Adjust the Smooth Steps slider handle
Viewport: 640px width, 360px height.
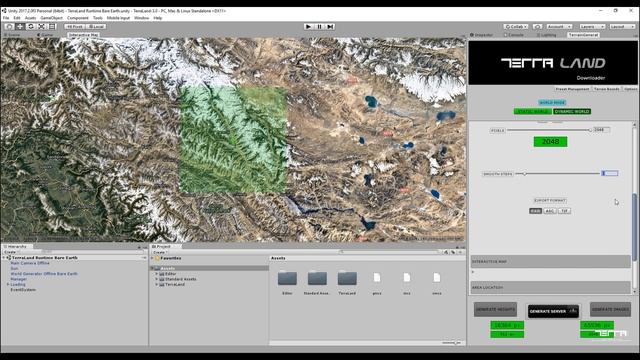(x=525, y=174)
